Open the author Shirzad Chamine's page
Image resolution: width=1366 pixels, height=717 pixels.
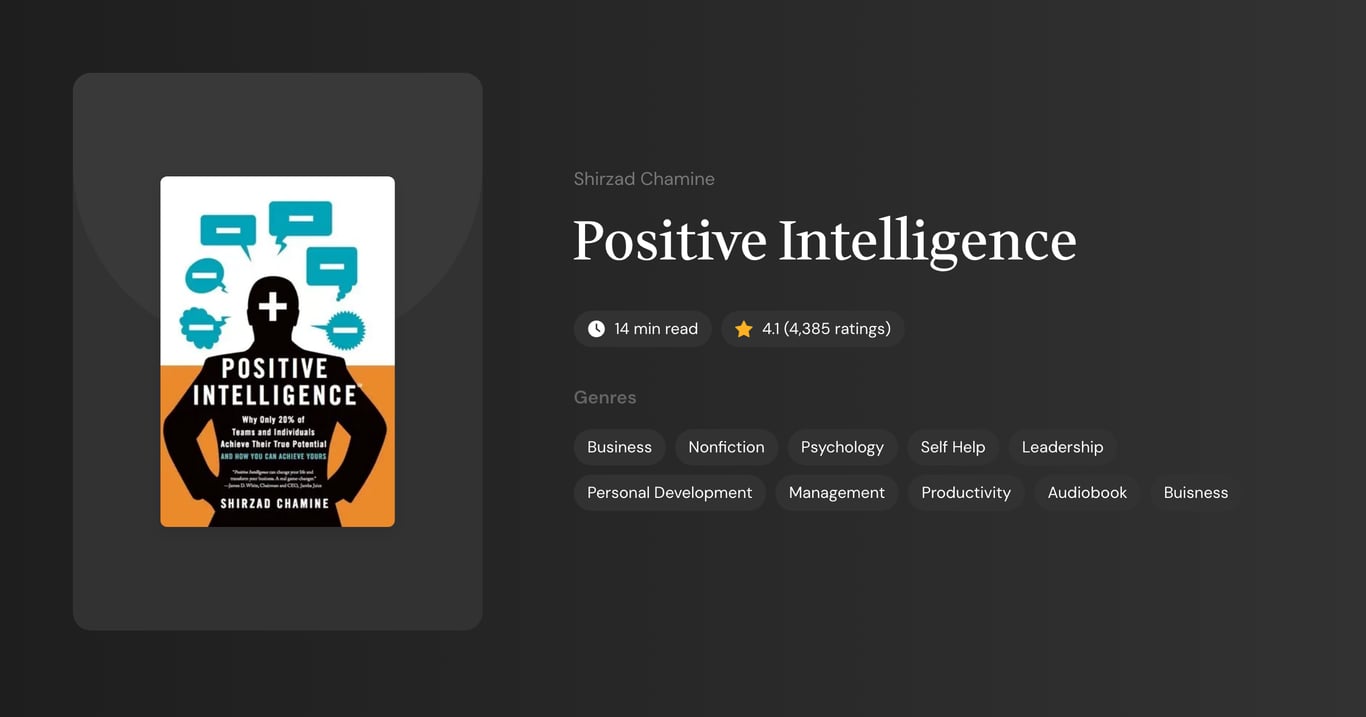(x=644, y=178)
